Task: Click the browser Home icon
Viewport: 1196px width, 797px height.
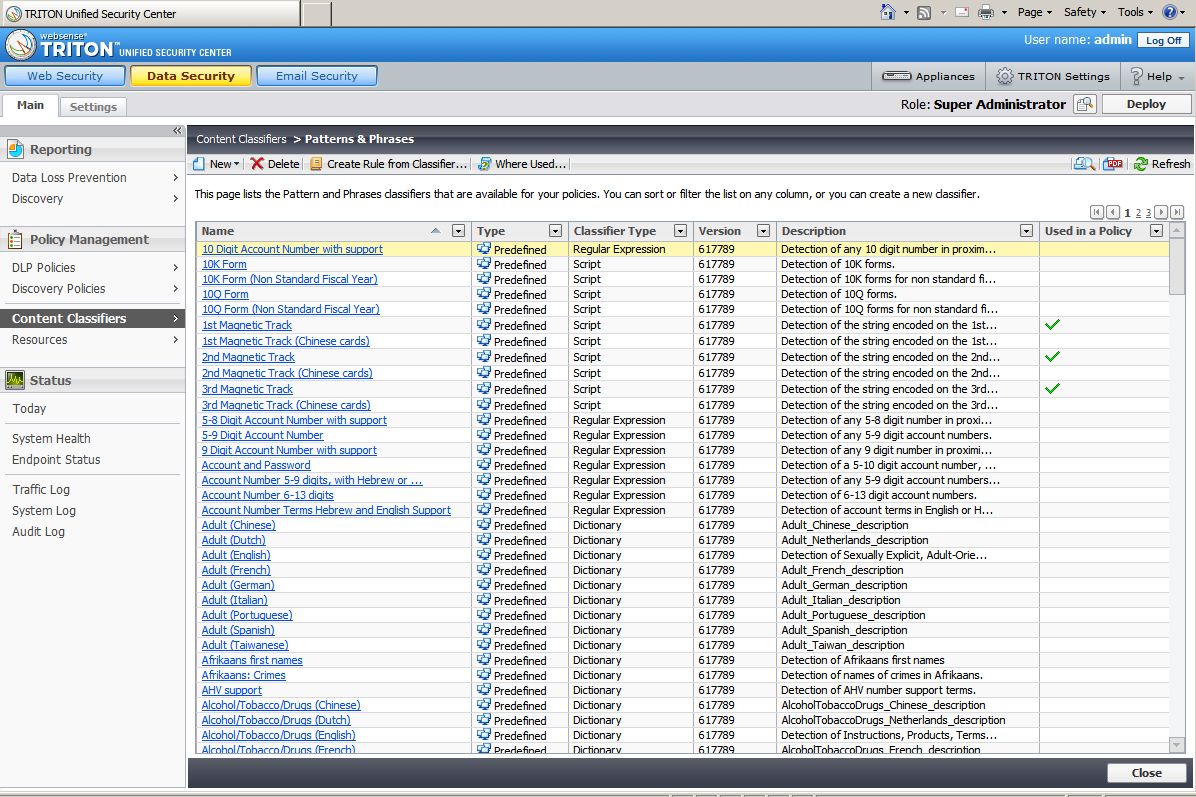Action: [887, 12]
